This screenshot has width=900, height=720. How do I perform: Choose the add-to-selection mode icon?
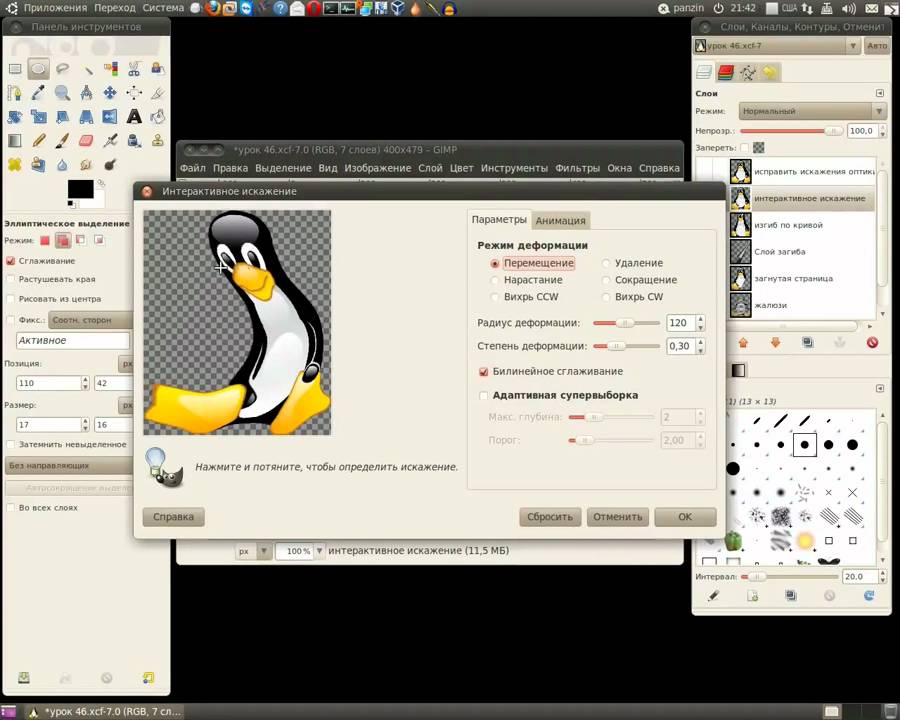pos(63,240)
